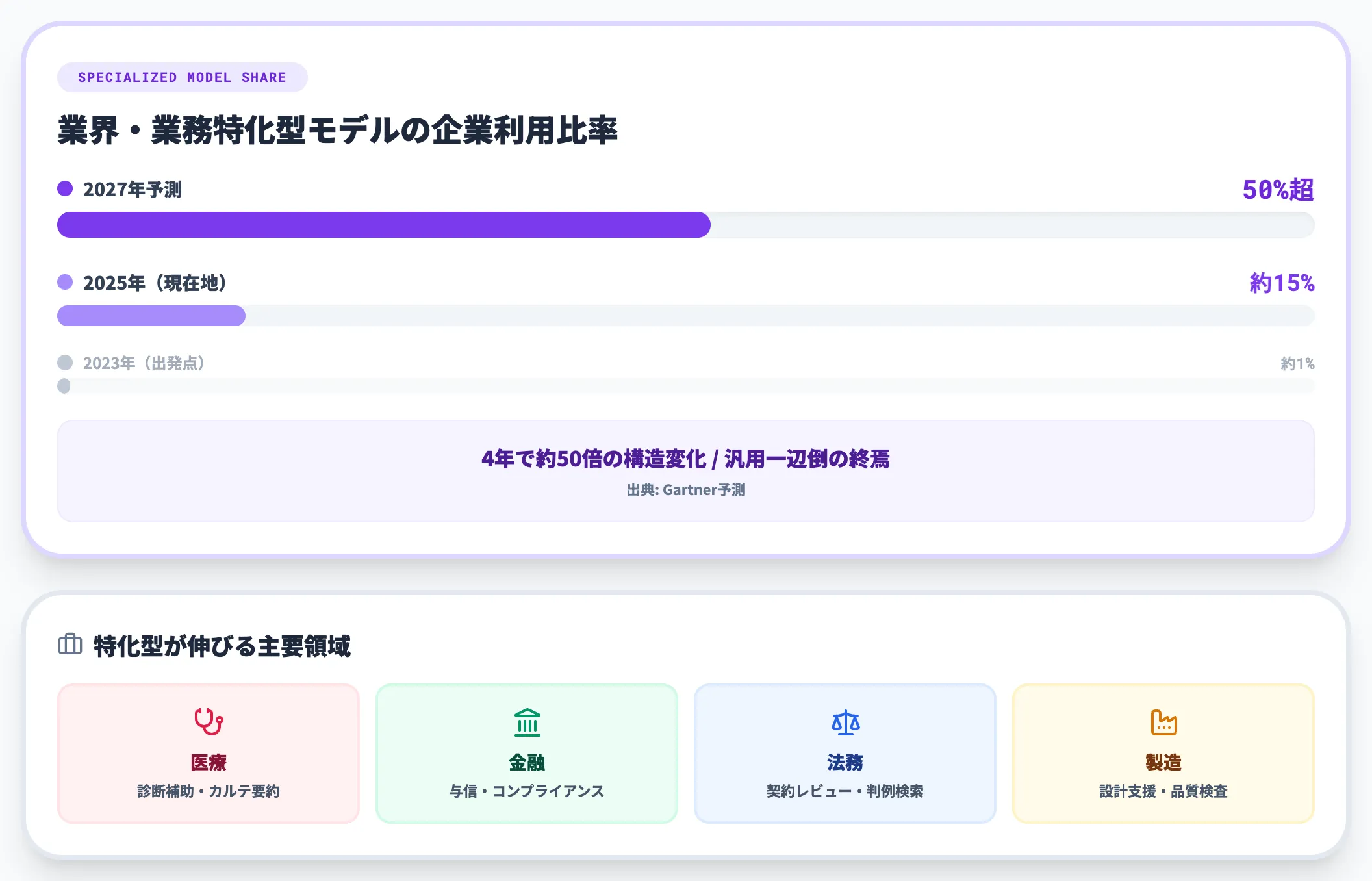Click the heading 業界・業務特化型モデルの企業利用比率
The image size is (1372, 881).
[338, 130]
